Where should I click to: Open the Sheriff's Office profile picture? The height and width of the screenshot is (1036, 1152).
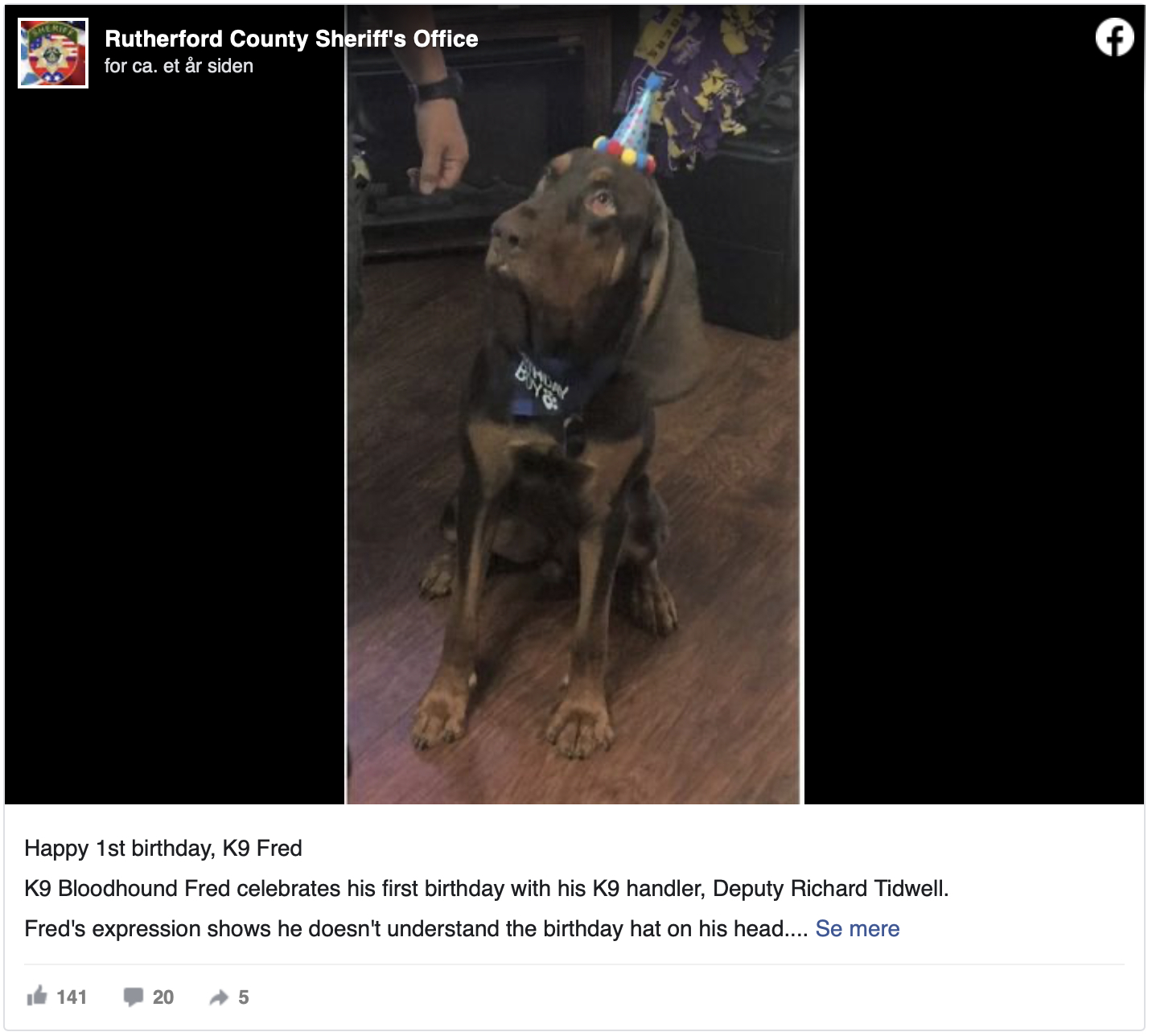(53, 53)
